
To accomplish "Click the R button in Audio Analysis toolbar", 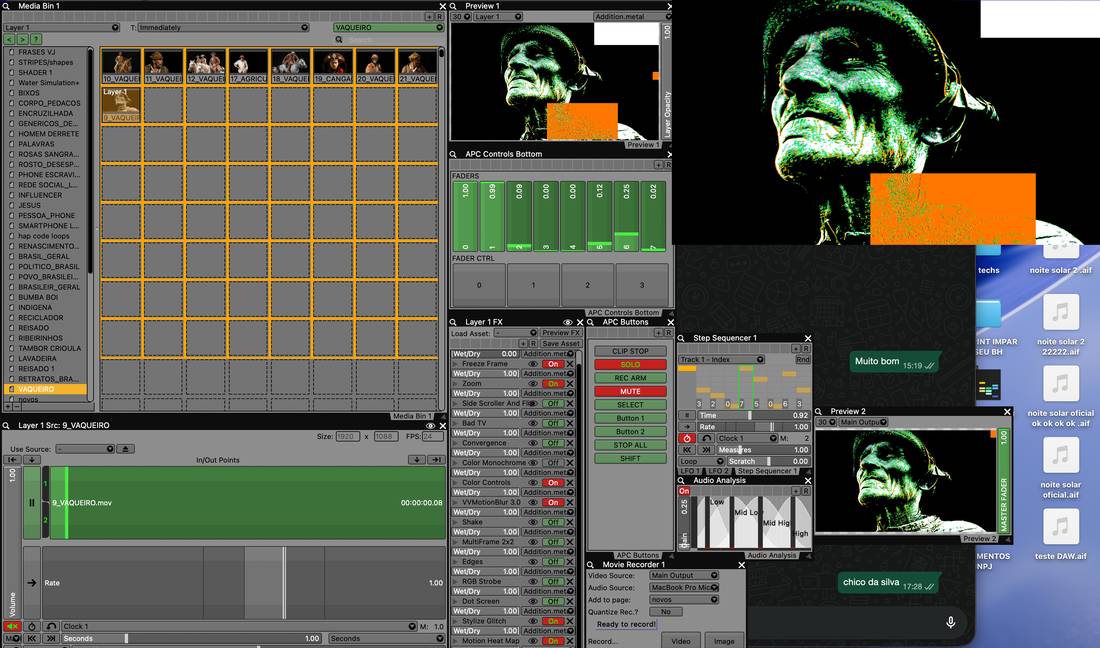I will point(806,491).
